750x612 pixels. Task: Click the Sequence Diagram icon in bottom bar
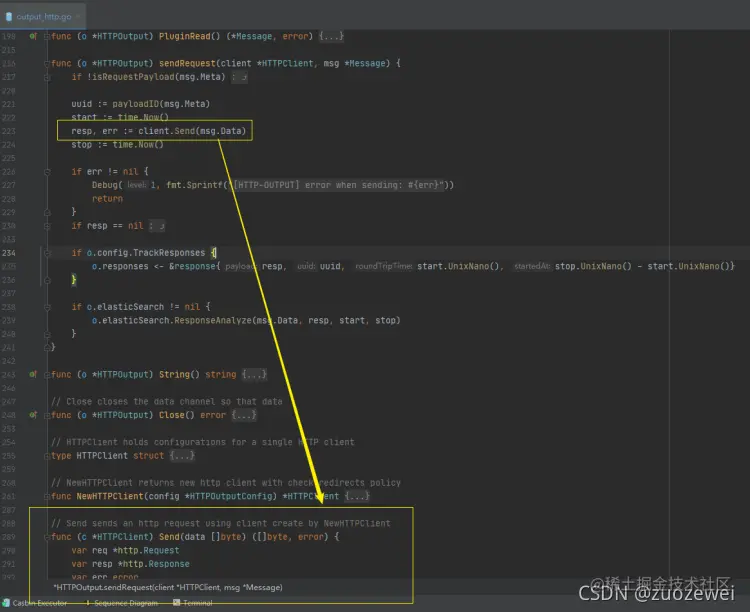88,603
